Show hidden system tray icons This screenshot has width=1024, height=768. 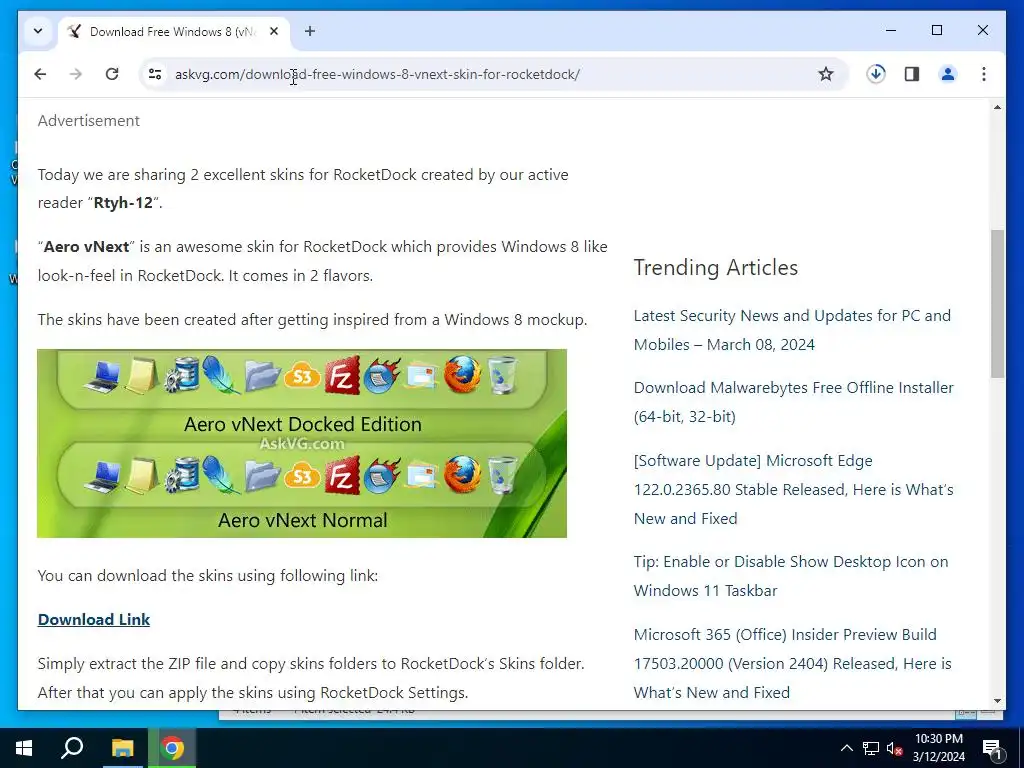coord(846,748)
